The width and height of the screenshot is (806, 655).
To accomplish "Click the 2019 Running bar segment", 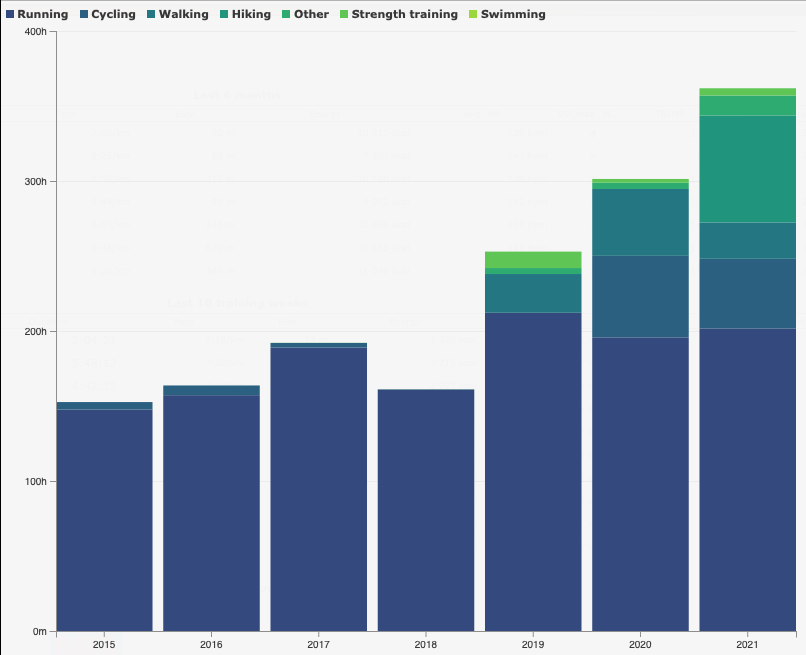I will coord(533,471).
